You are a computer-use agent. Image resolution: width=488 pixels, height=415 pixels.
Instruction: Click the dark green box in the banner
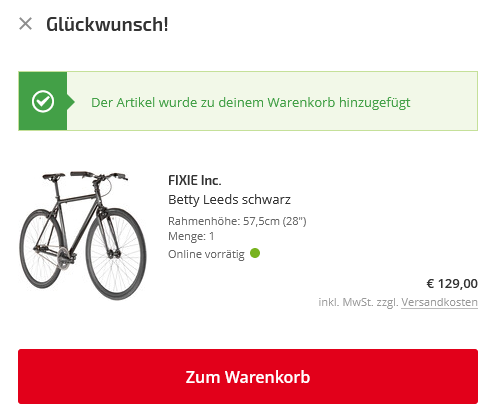pyautogui.click(x=43, y=101)
